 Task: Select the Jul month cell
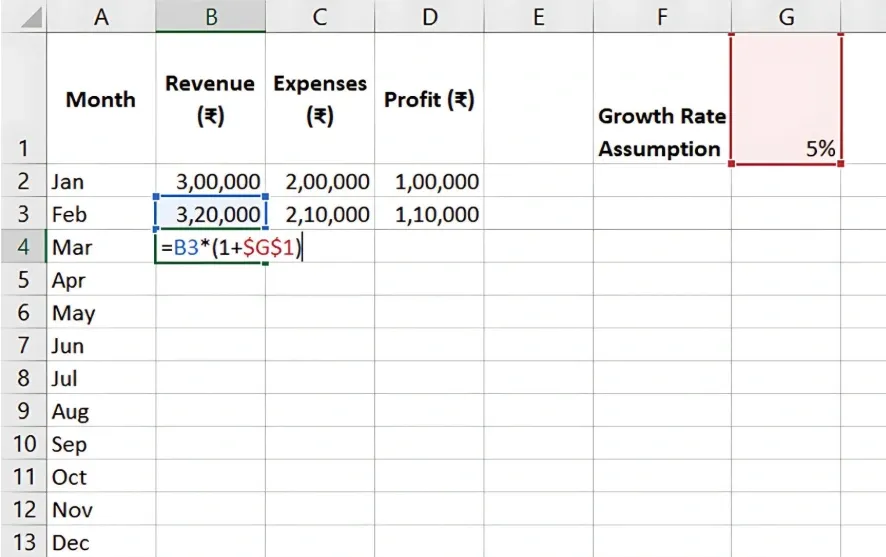click(101, 379)
